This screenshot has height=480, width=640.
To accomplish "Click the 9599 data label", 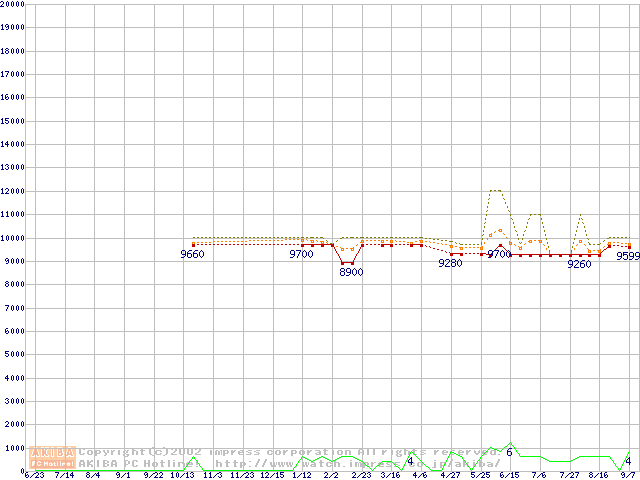I will (x=627, y=256).
